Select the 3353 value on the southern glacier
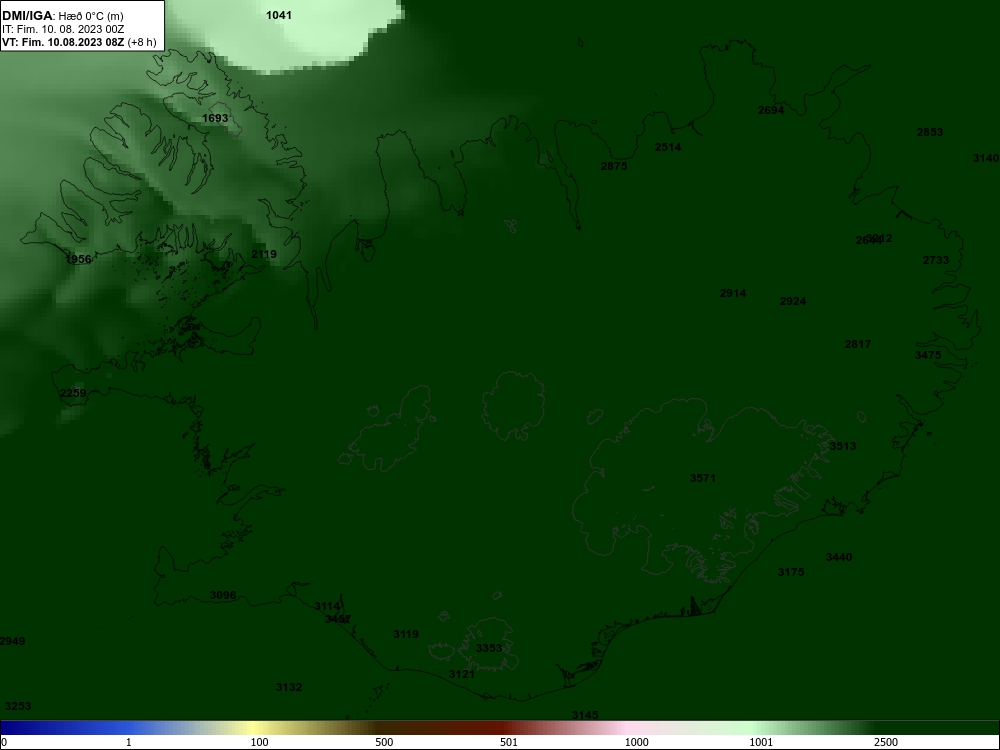This screenshot has width=1000, height=750. coord(489,648)
